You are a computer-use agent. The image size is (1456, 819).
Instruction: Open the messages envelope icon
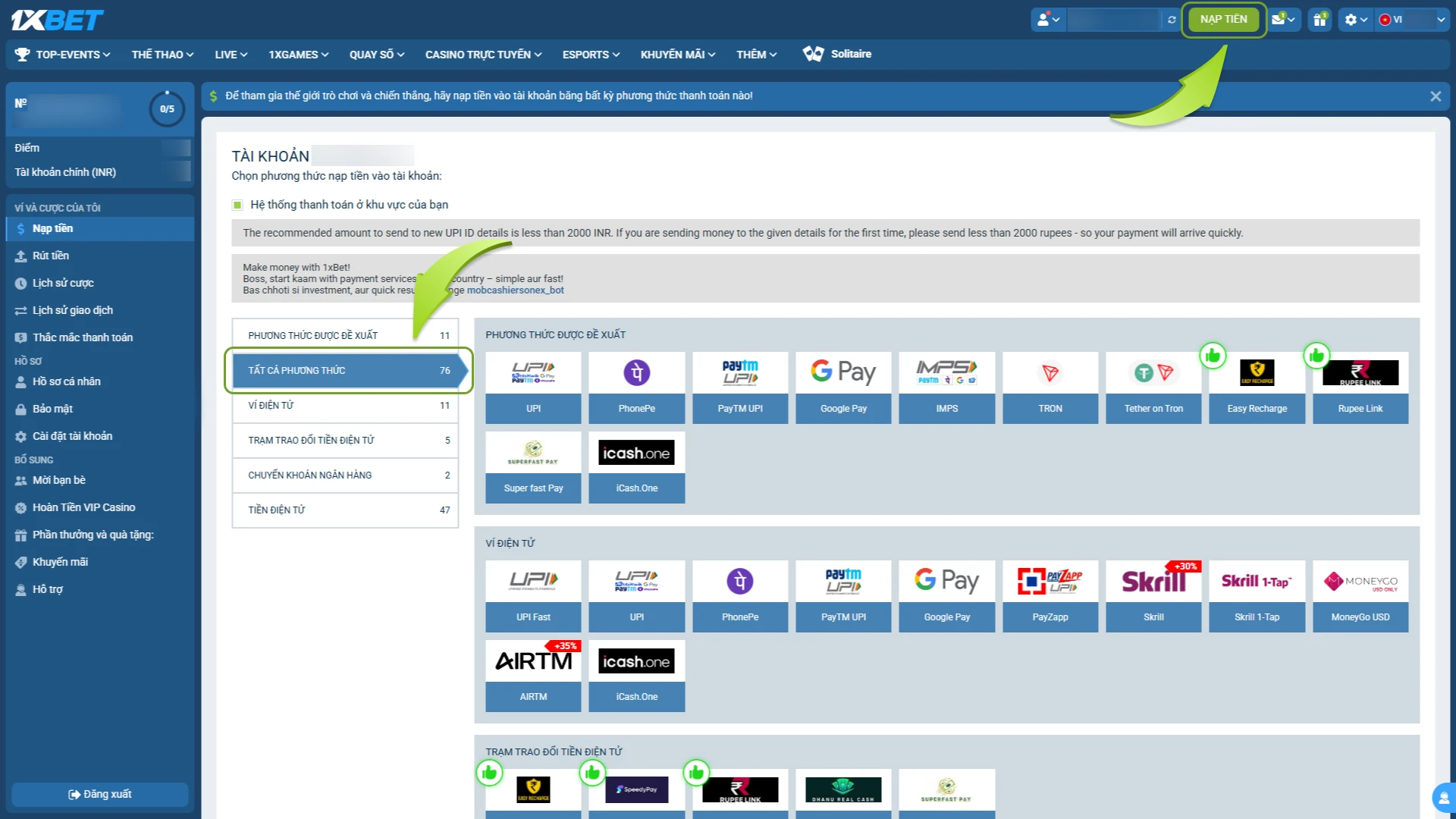pyautogui.click(x=1283, y=20)
